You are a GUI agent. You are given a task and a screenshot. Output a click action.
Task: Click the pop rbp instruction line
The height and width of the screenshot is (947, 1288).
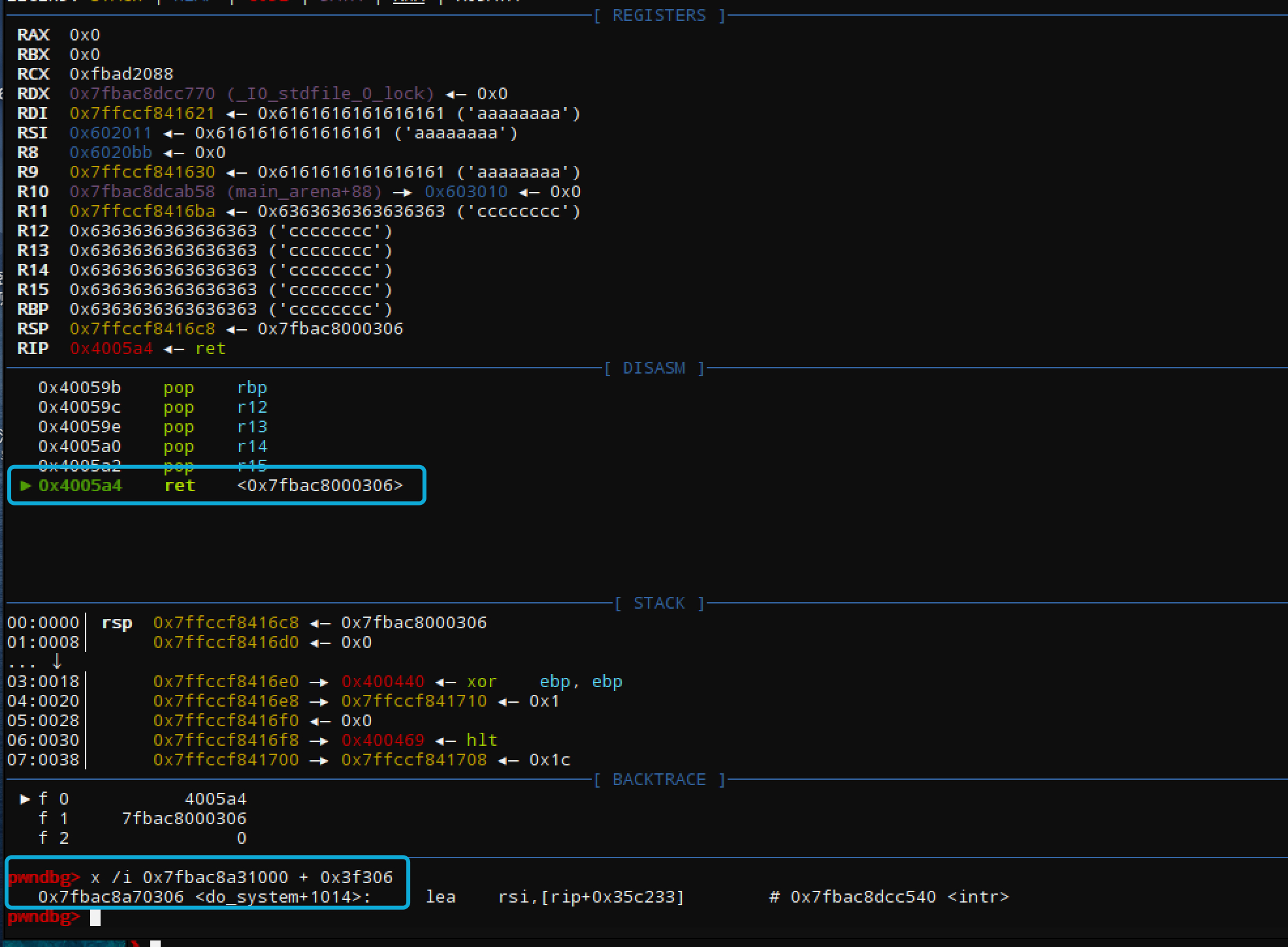tap(153, 387)
